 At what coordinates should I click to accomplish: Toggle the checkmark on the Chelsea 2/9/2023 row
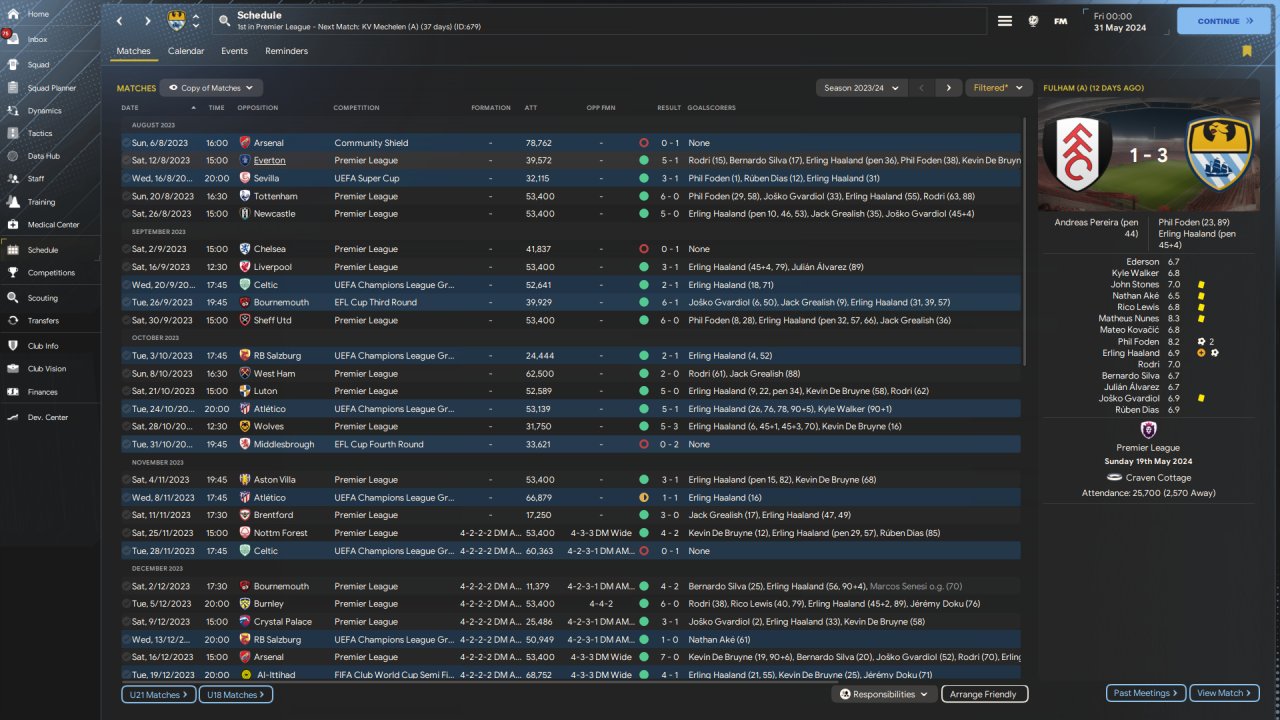pos(127,249)
